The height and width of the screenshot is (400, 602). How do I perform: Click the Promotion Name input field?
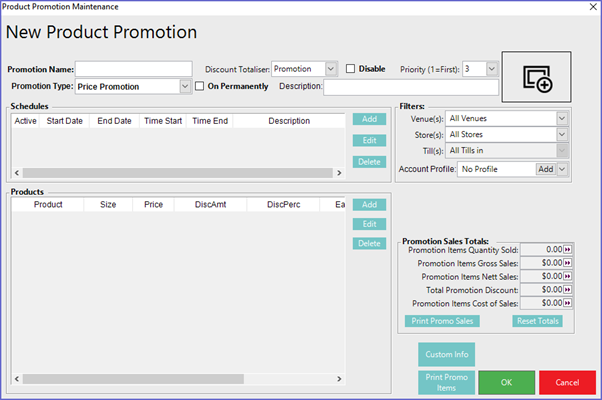coord(133,69)
